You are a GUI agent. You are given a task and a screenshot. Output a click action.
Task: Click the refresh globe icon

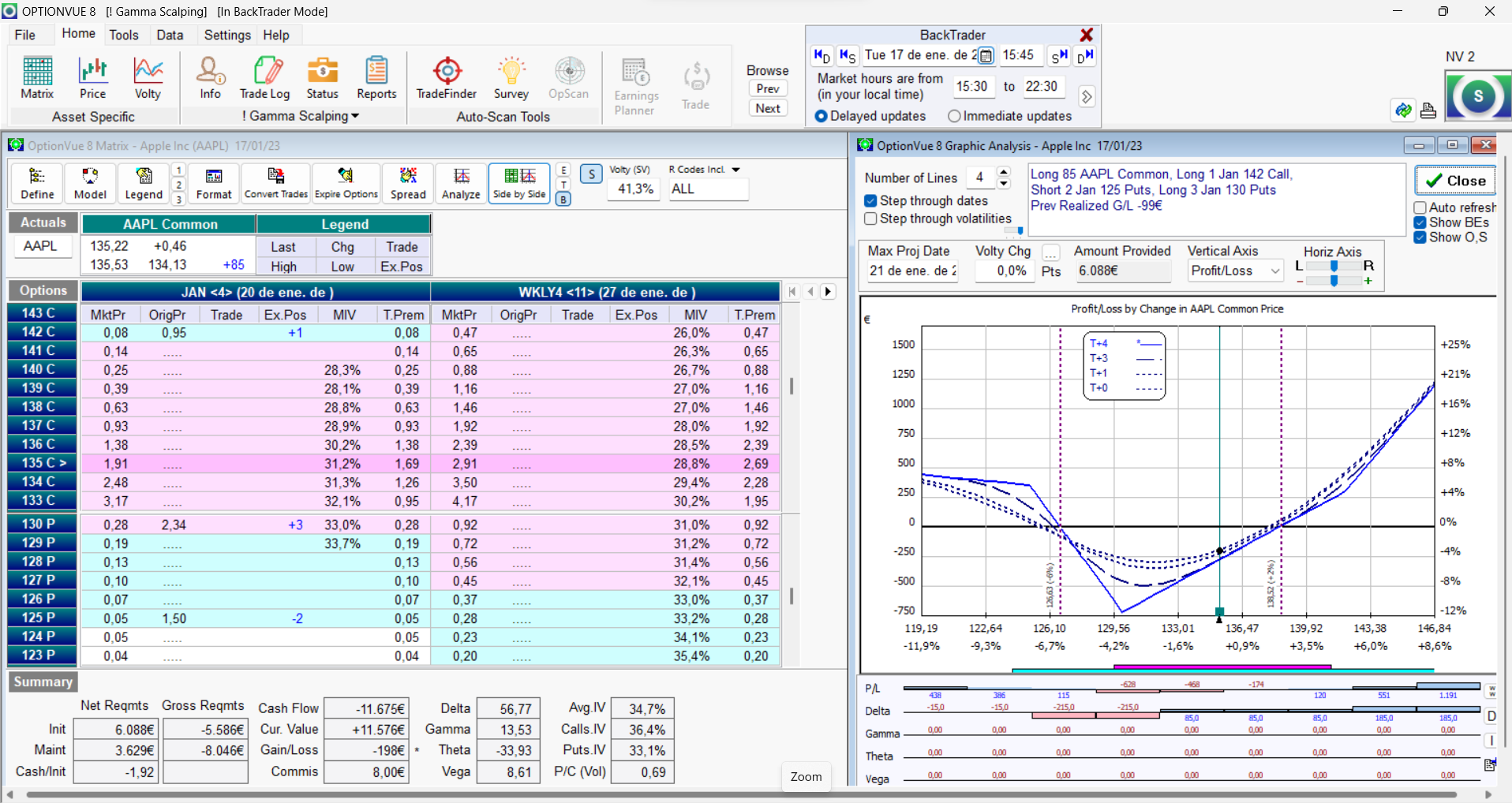1403,110
